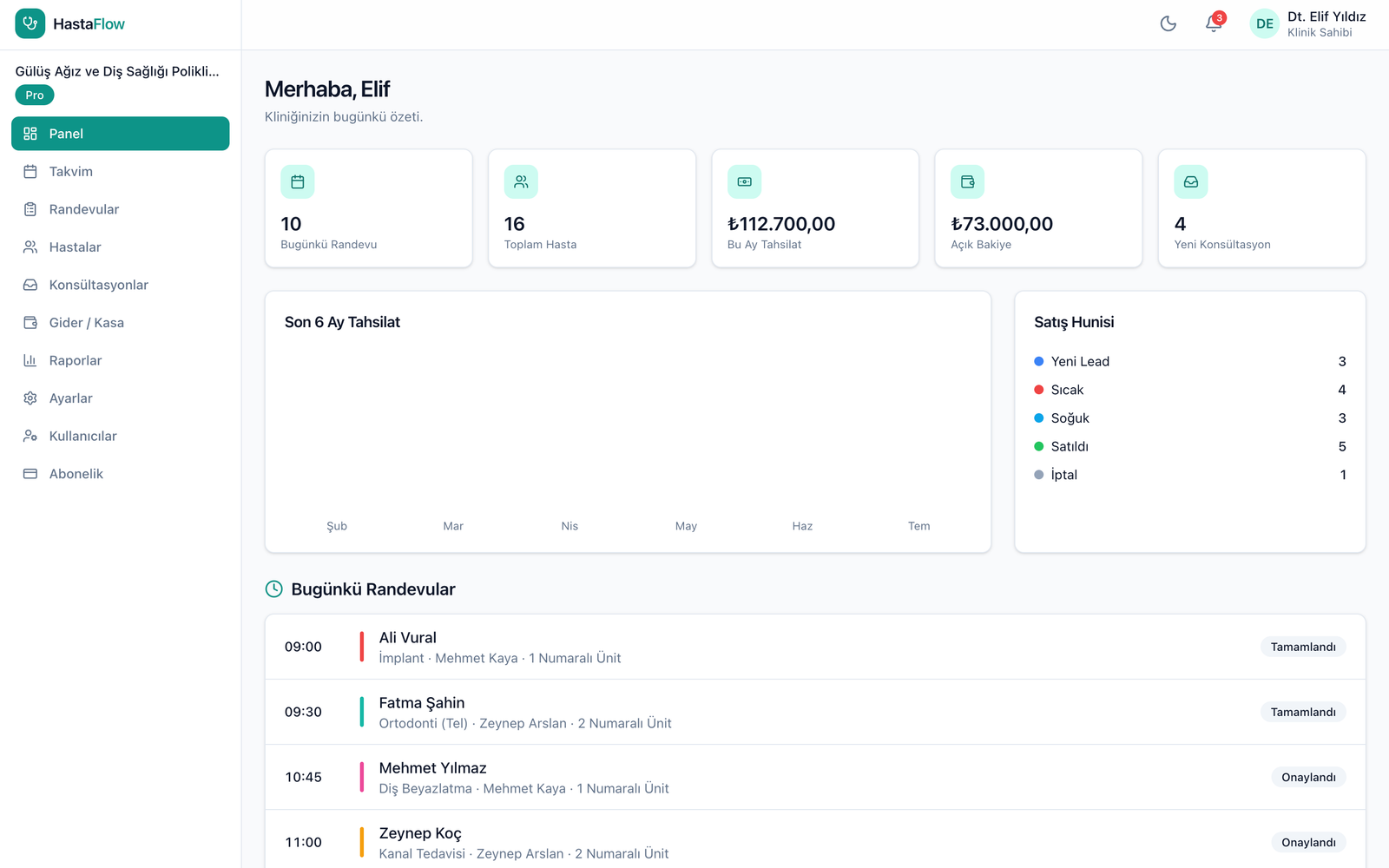
Task: Click the Konsültasyonlar inbox icon
Action: (30, 285)
